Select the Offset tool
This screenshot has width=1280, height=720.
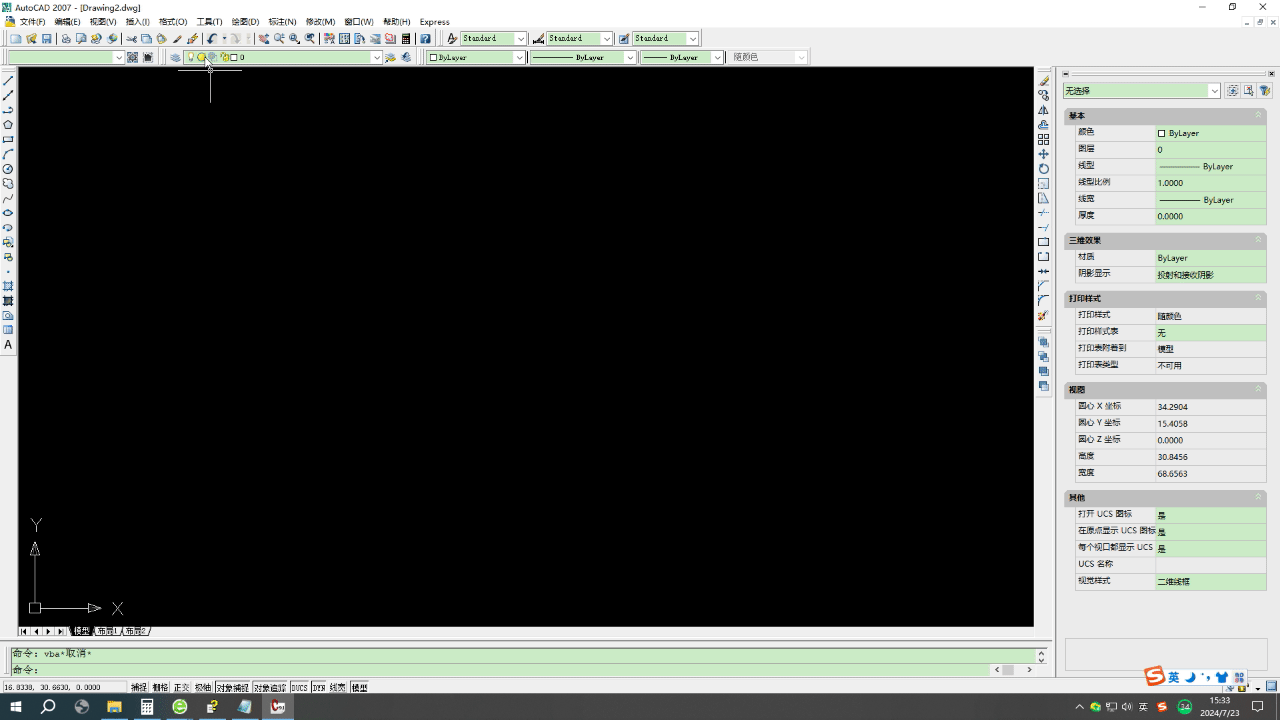(1044, 125)
